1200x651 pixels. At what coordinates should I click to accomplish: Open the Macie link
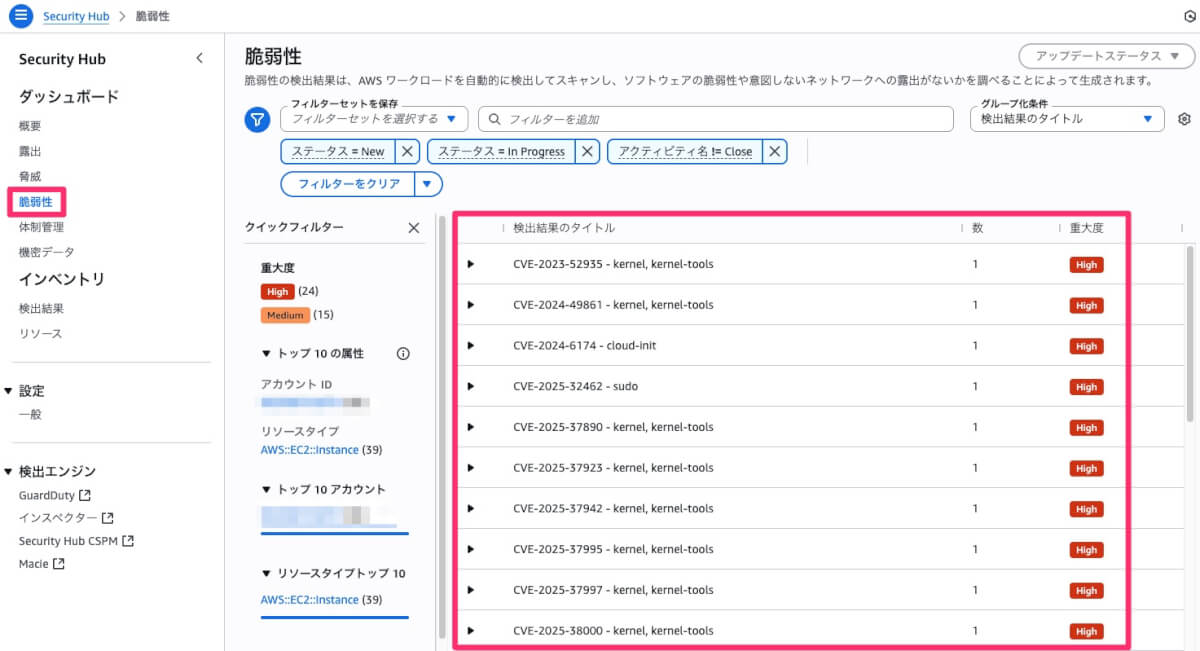click(34, 564)
